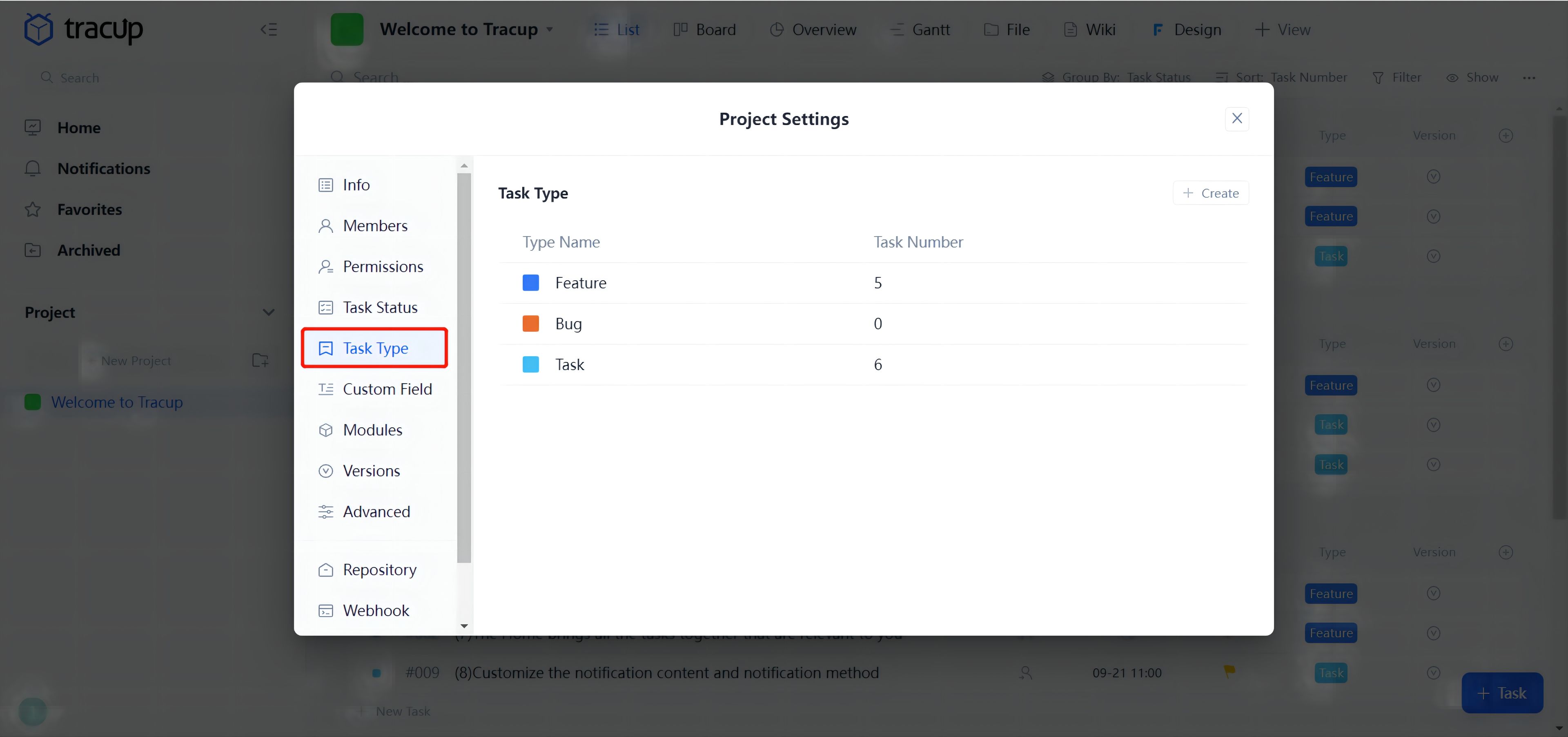Switch to the Board tab
Image resolution: width=1568 pixels, height=737 pixels.
(x=704, y=29)
